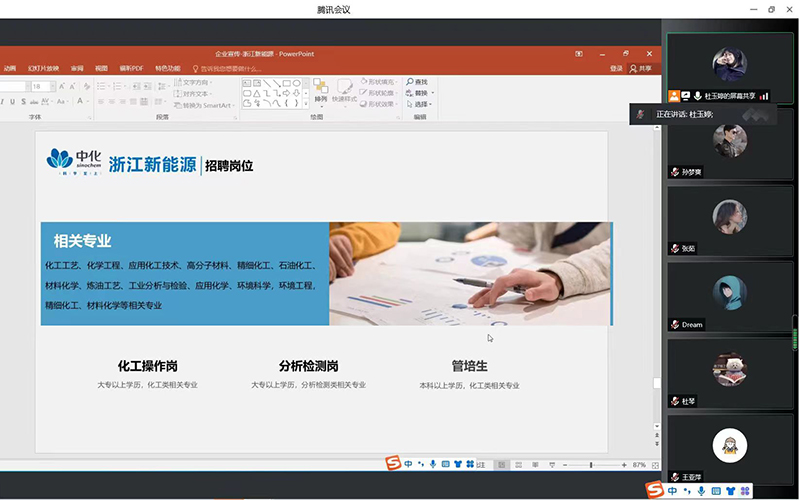
Task: Open 形状效果 shape effects menu
Action: (x=379, y=104)
